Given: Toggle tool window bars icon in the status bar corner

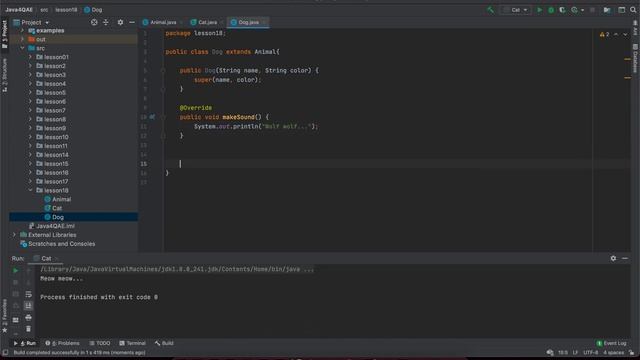Looking at the screenshot, I should pyautogui.click(x=5, y=353).
